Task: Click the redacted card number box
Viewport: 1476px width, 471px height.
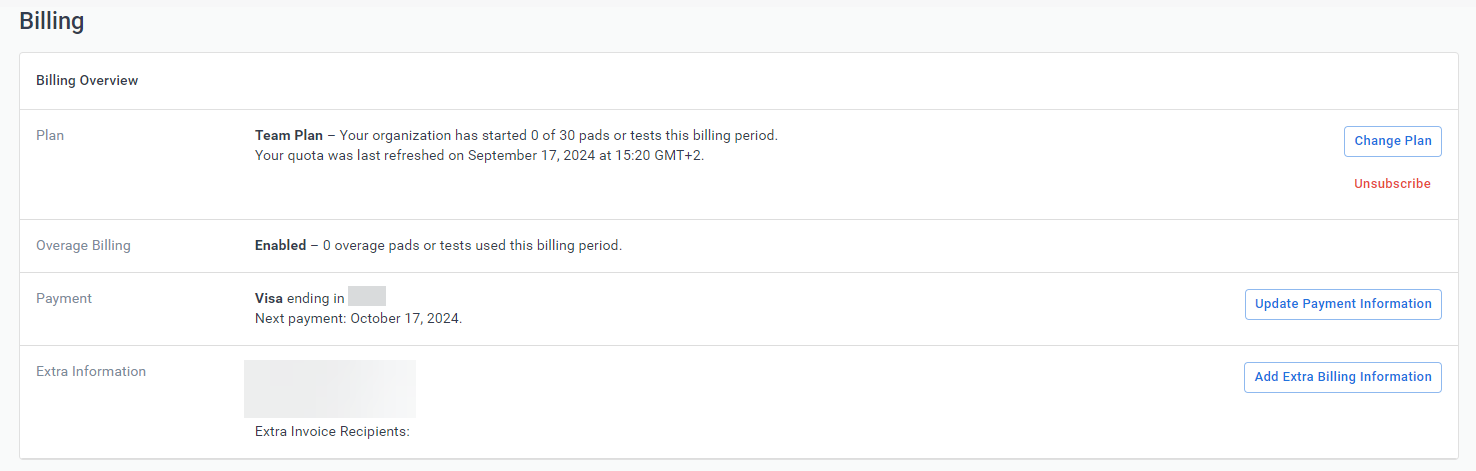Action: [x=367, y=297]
